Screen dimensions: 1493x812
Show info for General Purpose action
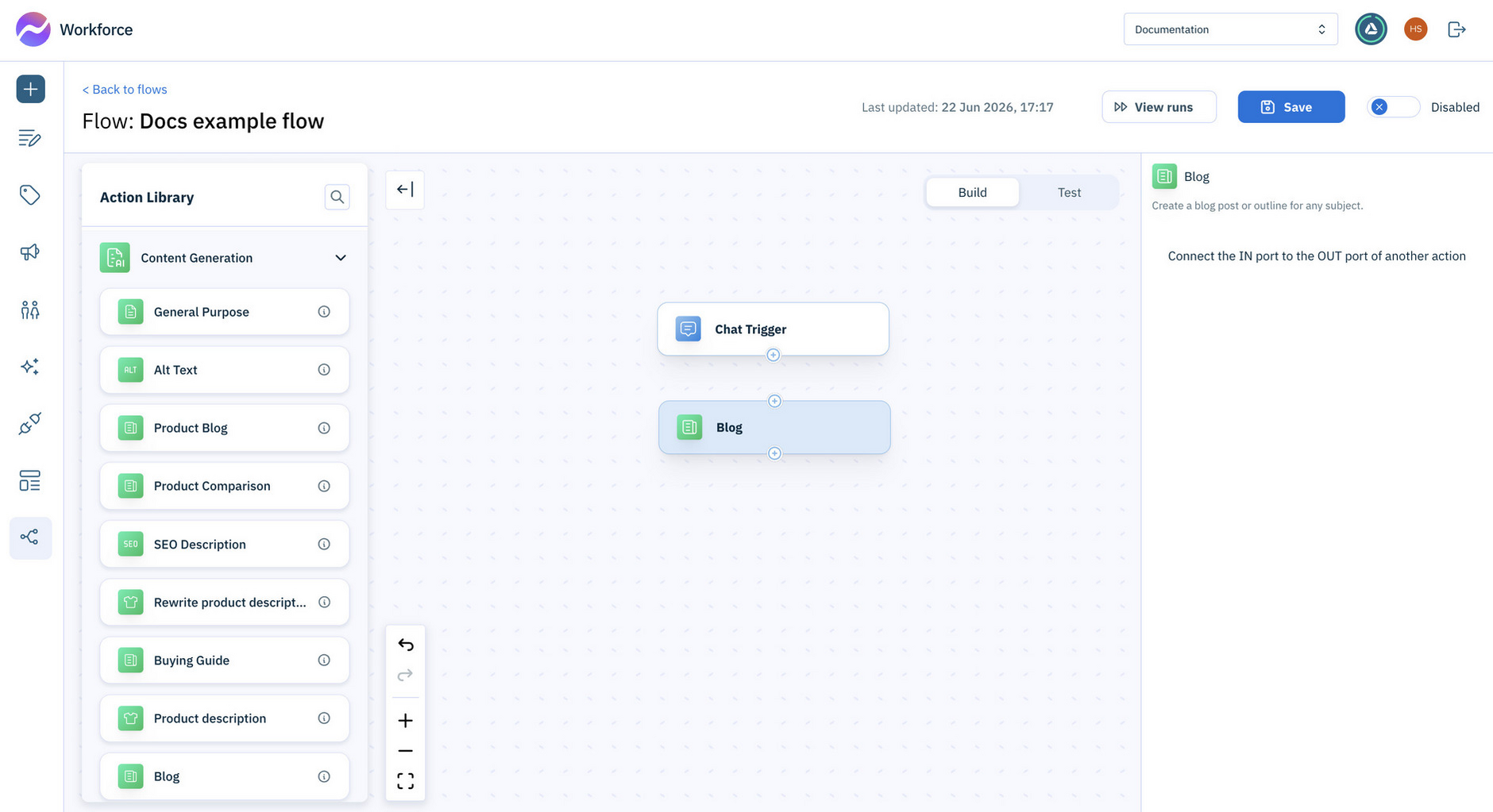(324, 312)
